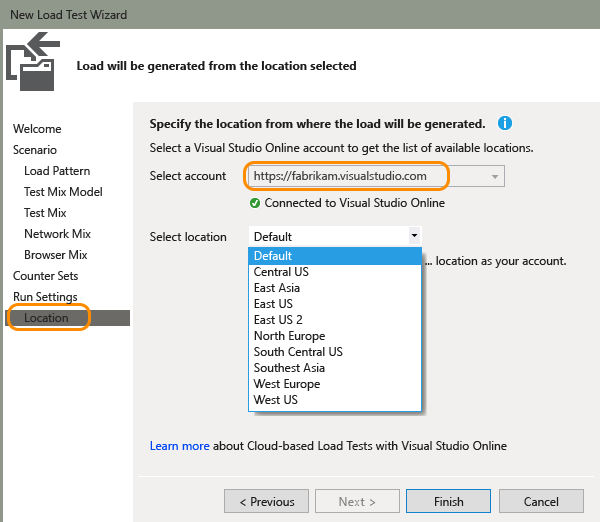Click the Select location combo box showing Default

coord(335,236)
